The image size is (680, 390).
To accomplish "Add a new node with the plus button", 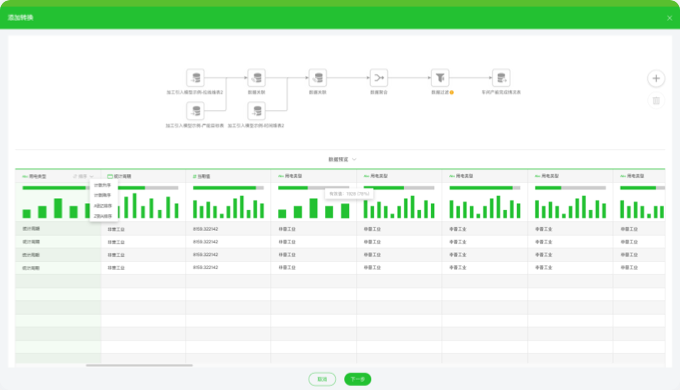I will click(656, 79).
